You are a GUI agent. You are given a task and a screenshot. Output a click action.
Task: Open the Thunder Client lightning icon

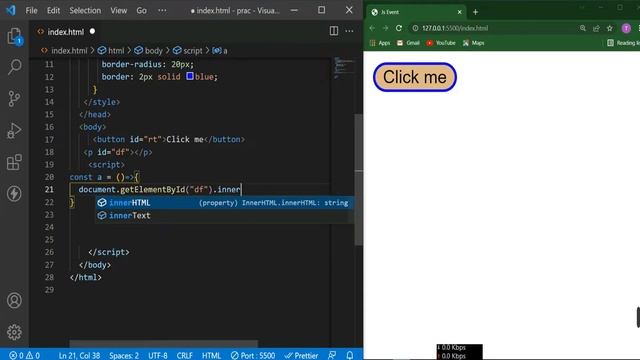tap(14, 193)
